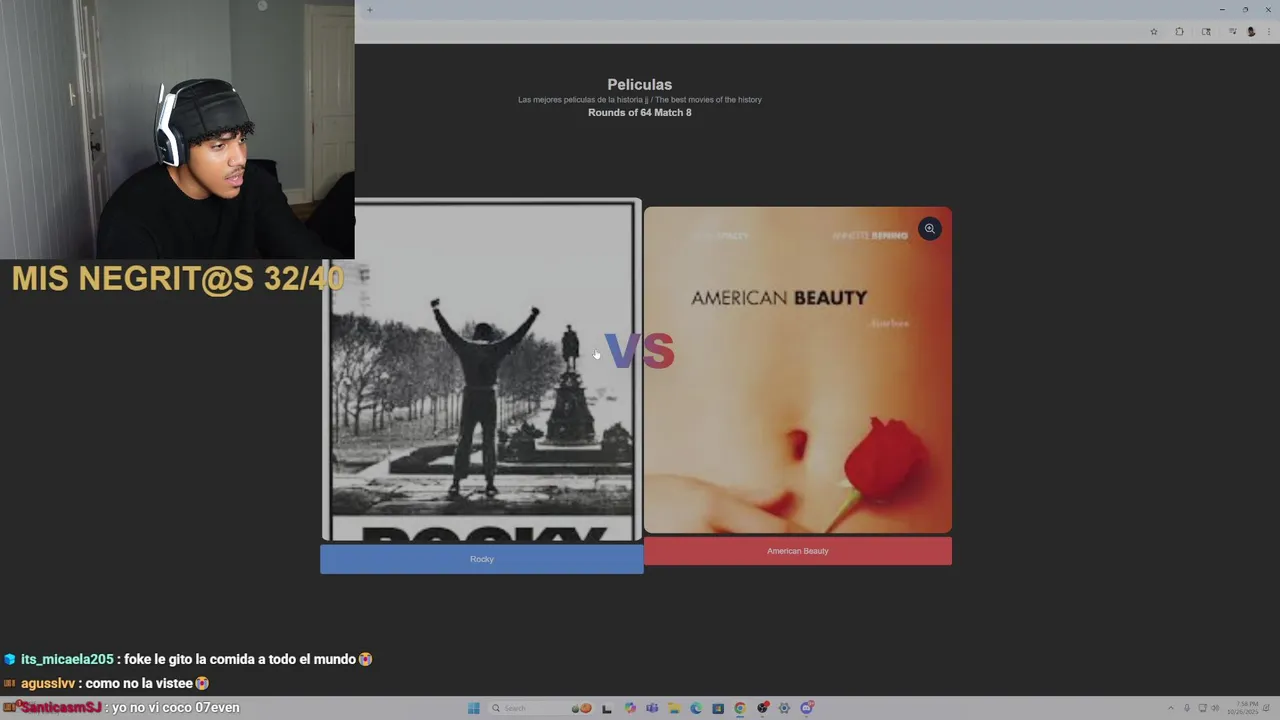Viewport: 1280px width, 720px height.
Task: Click the 'Rounds of 64 Match 8' text
Action: (x=640, y=113)
